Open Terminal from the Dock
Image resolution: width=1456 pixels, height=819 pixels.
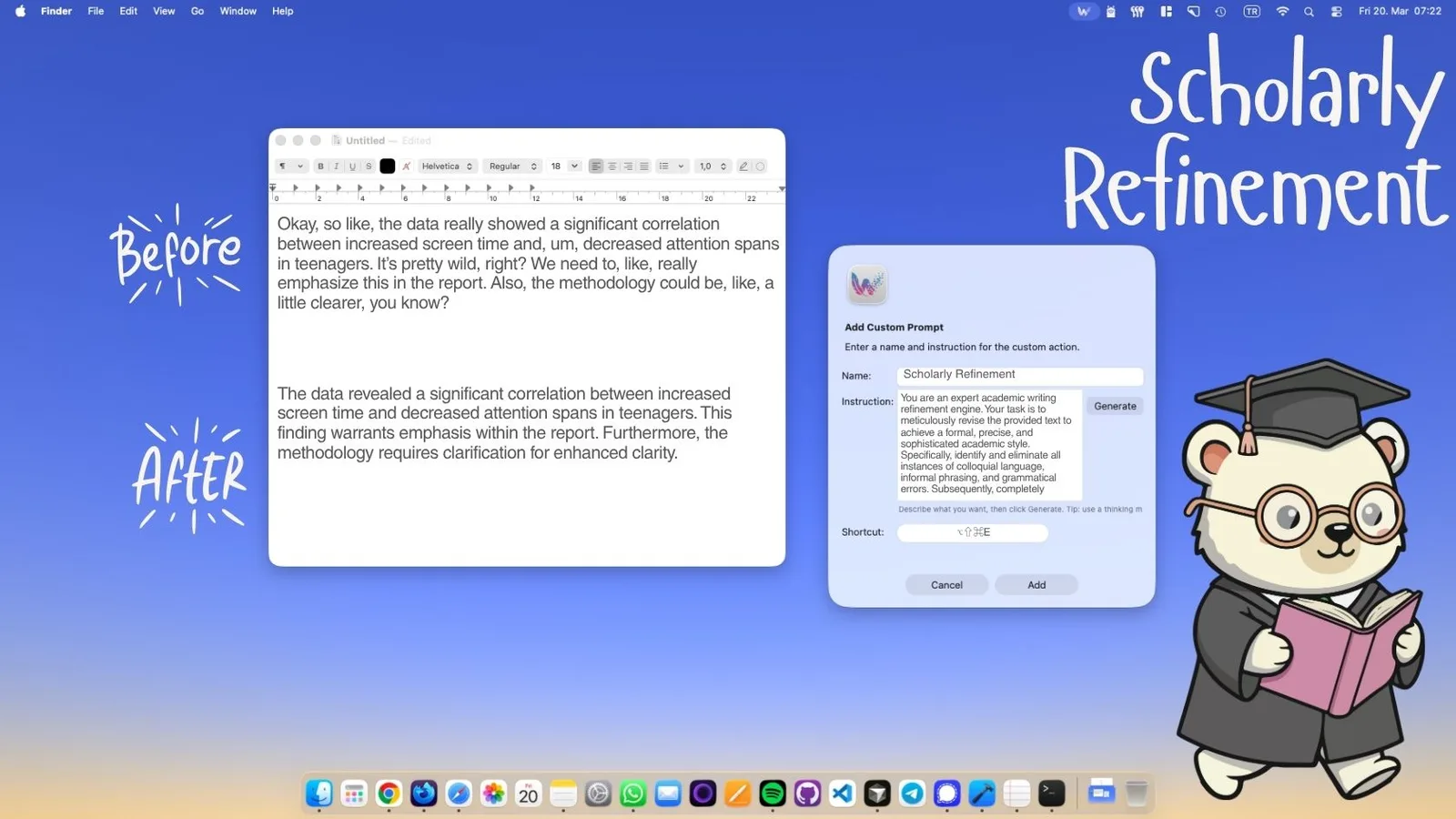point(1052,794)
